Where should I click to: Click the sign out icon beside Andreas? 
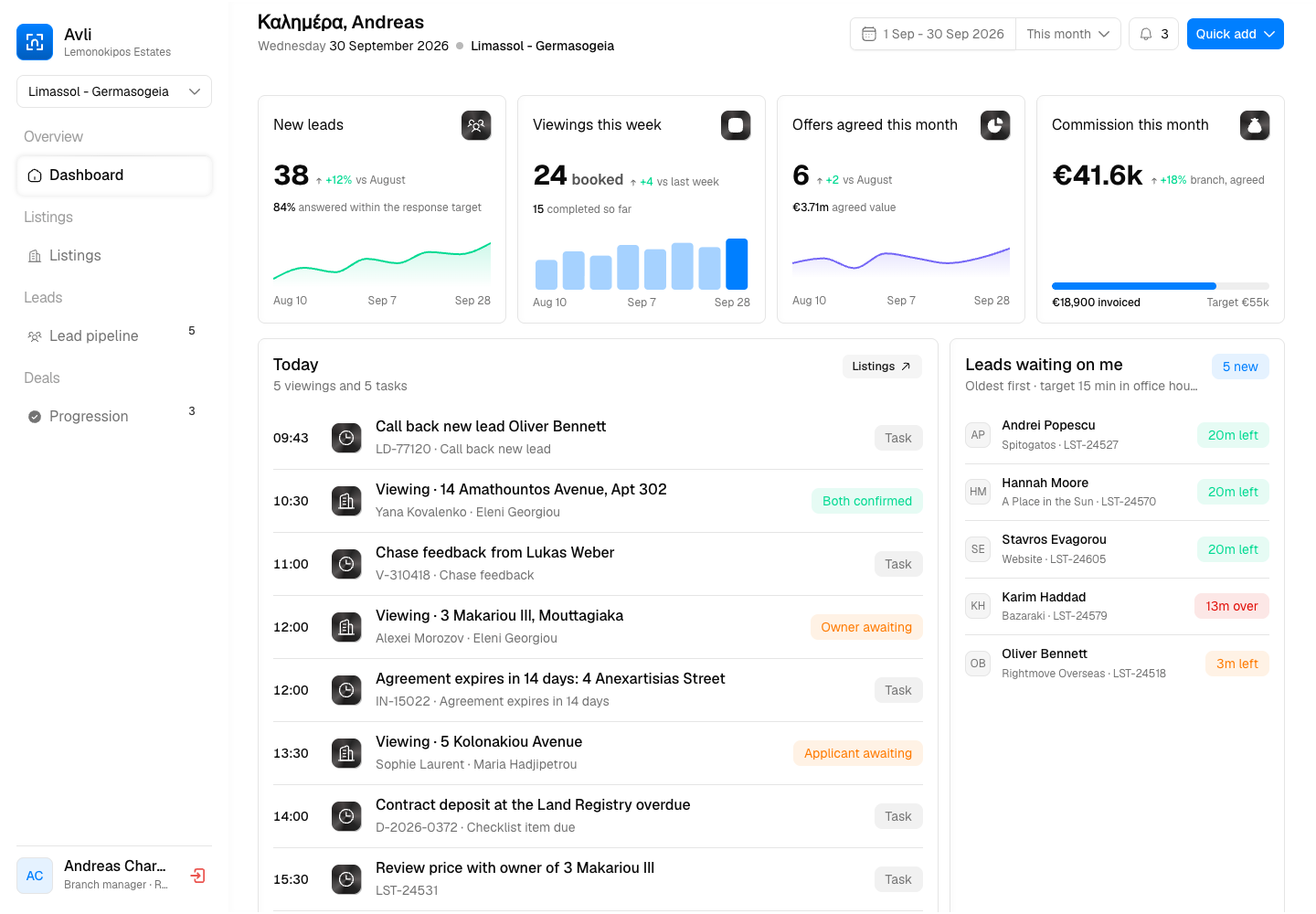[x=197, y=876]
